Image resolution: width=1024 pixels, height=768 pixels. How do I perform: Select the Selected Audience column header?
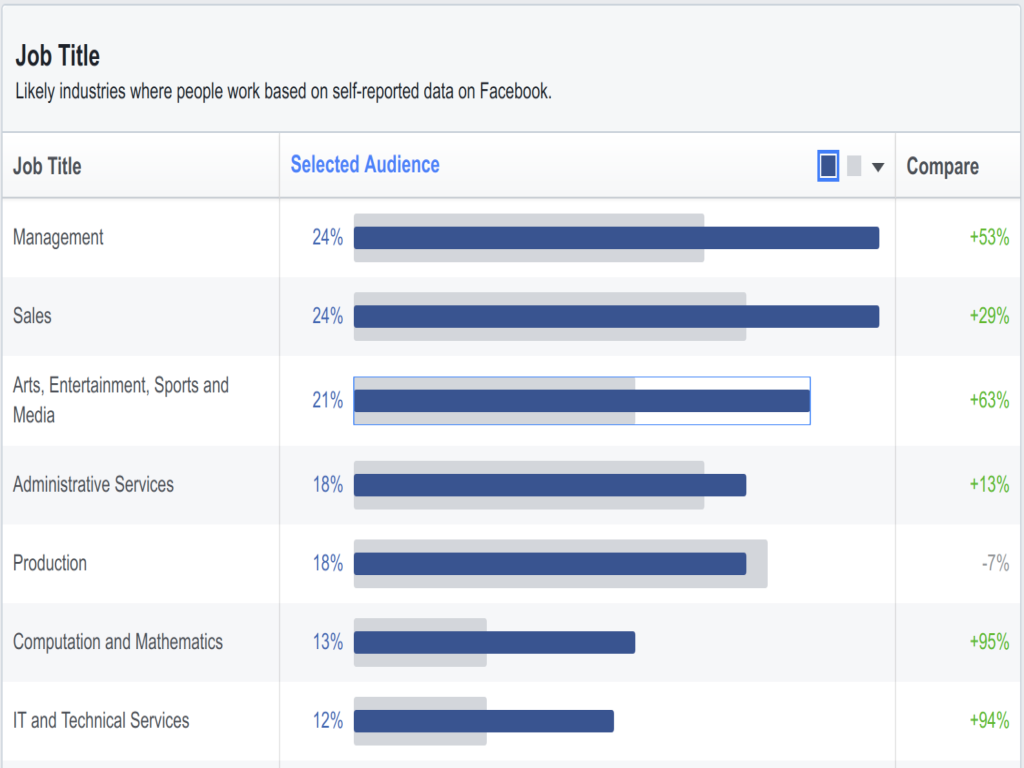click(364, 165)
